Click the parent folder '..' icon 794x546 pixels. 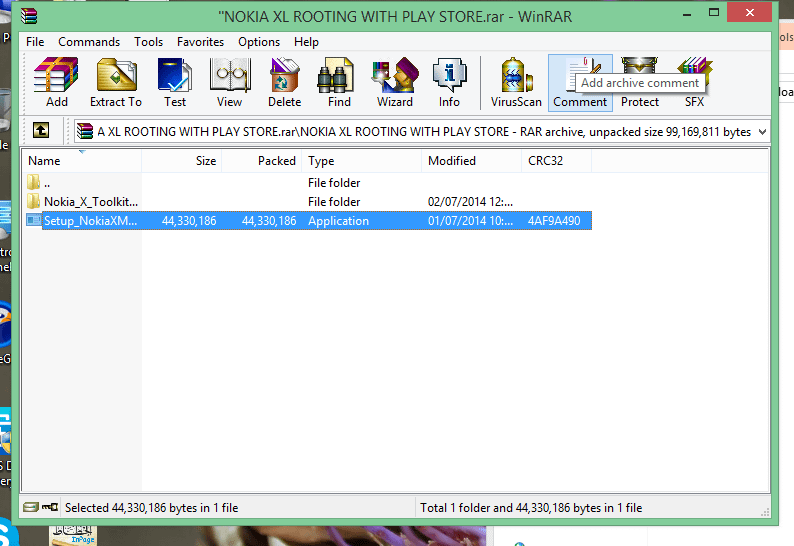click(x=33, y=182)
